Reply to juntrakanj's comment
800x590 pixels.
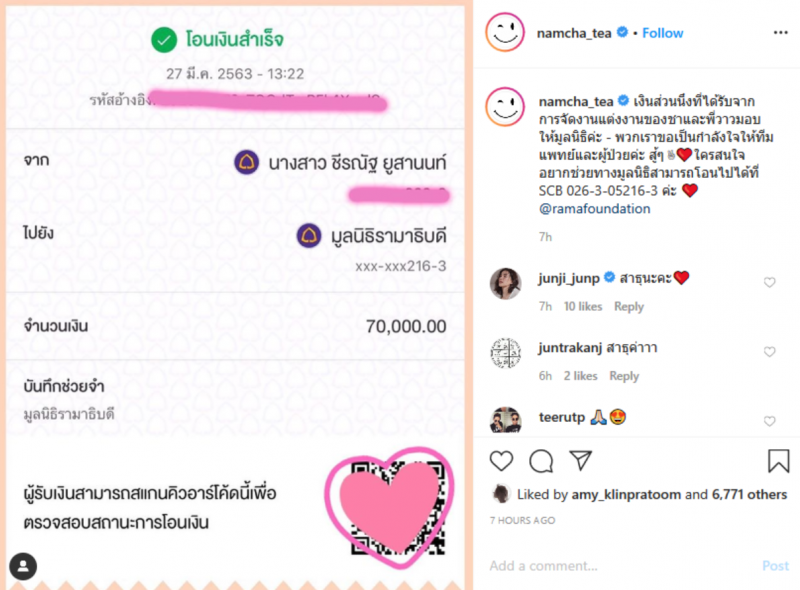coord(624,376)
